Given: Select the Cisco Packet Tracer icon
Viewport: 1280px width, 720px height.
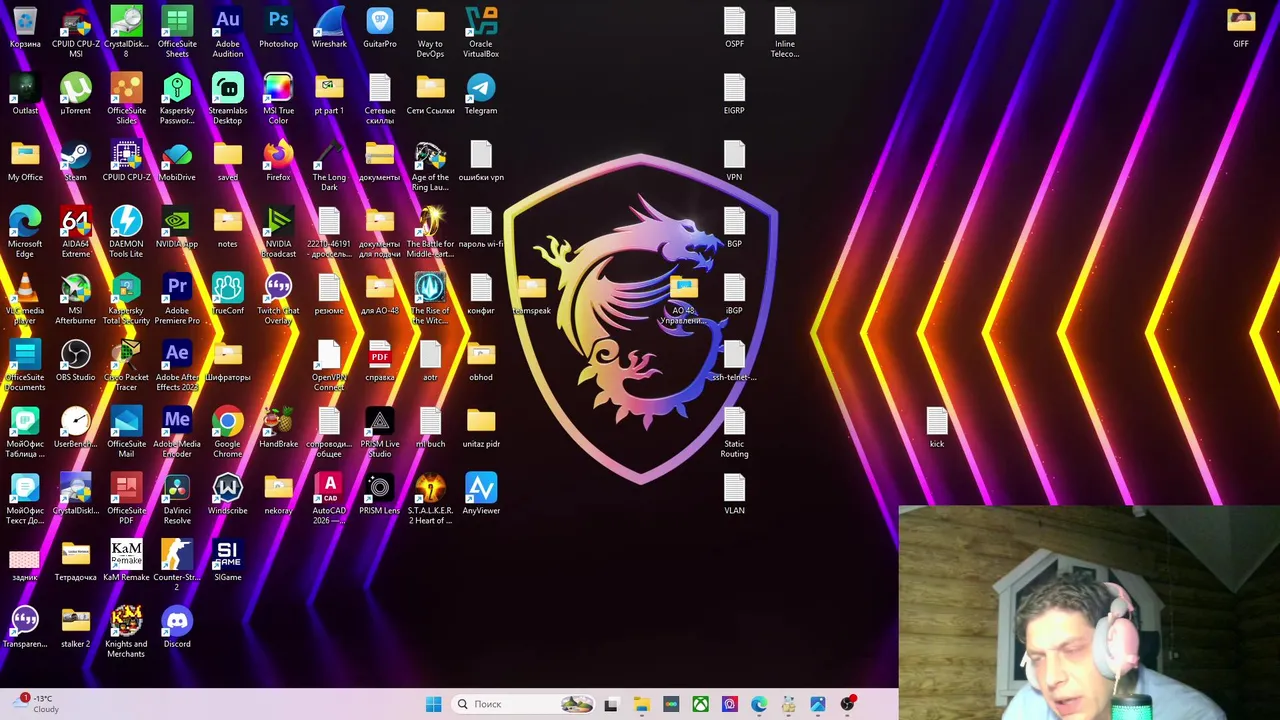Looking at the screenshot, I should (126, 365).
